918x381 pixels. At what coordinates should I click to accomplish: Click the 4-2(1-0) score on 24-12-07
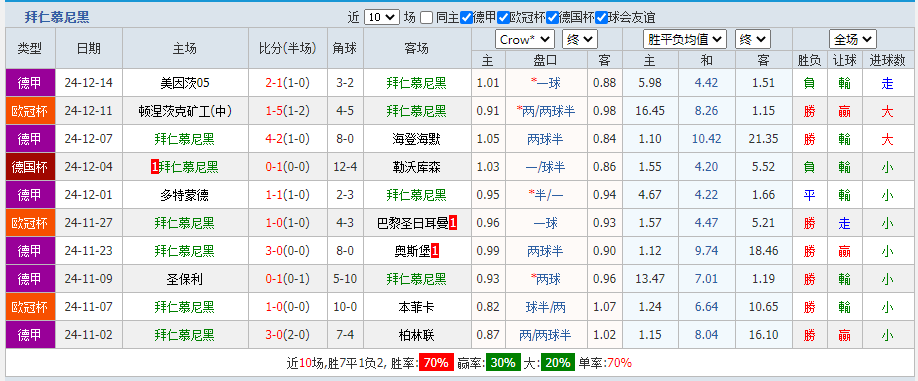tap(287, 139)
